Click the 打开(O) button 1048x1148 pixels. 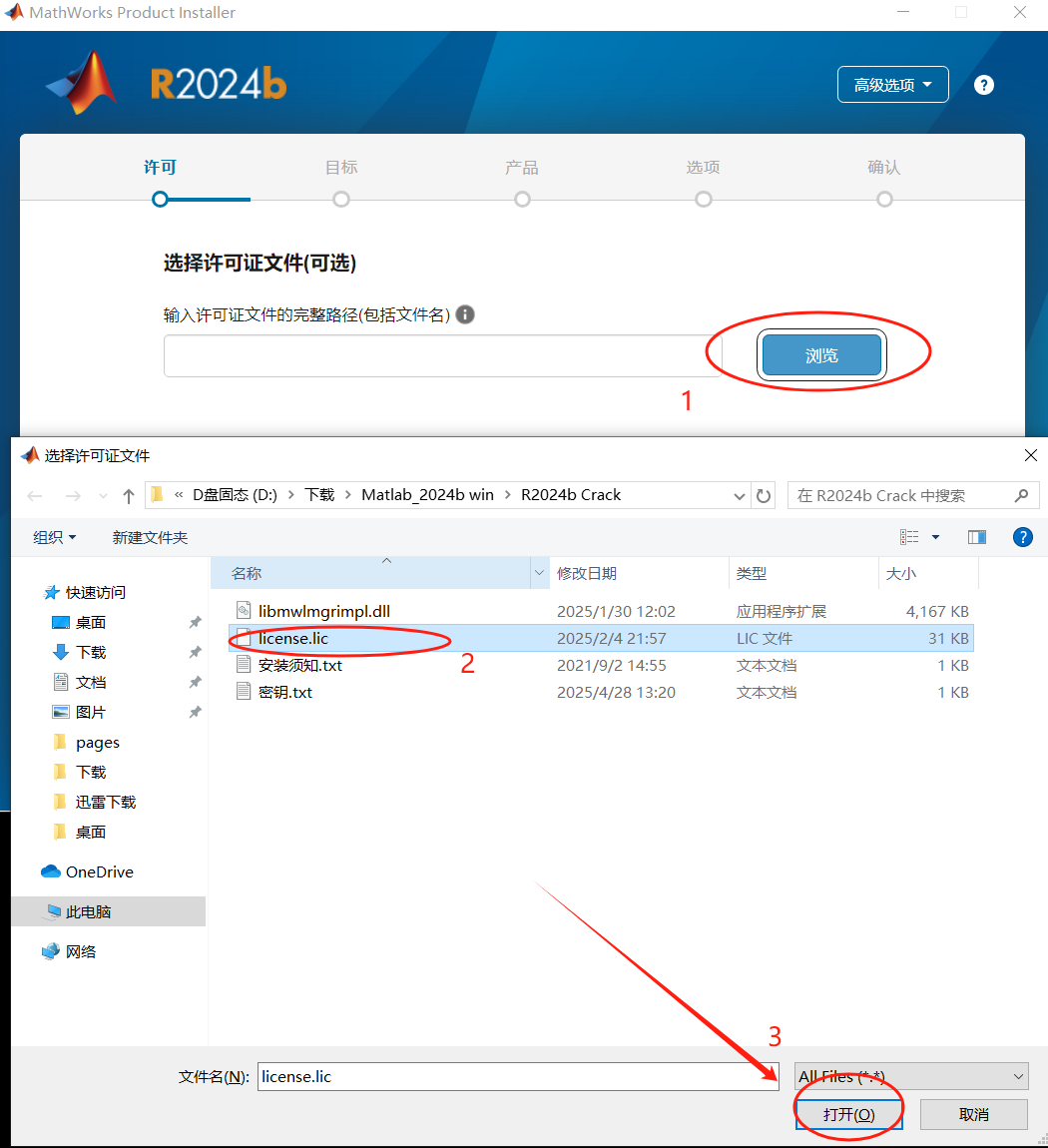(849, 1114)
